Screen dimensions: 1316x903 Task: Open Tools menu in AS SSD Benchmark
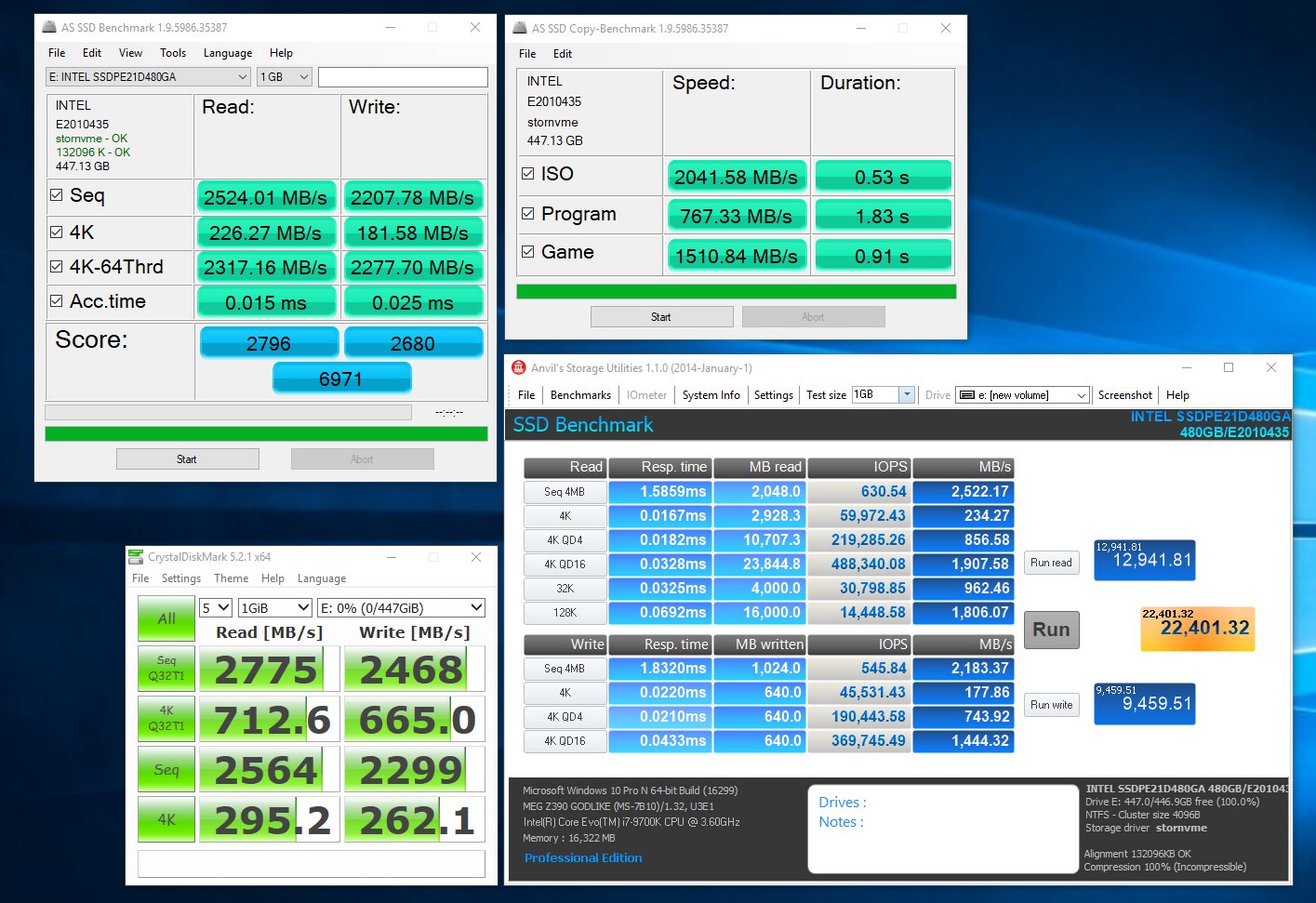coord(173,53)
